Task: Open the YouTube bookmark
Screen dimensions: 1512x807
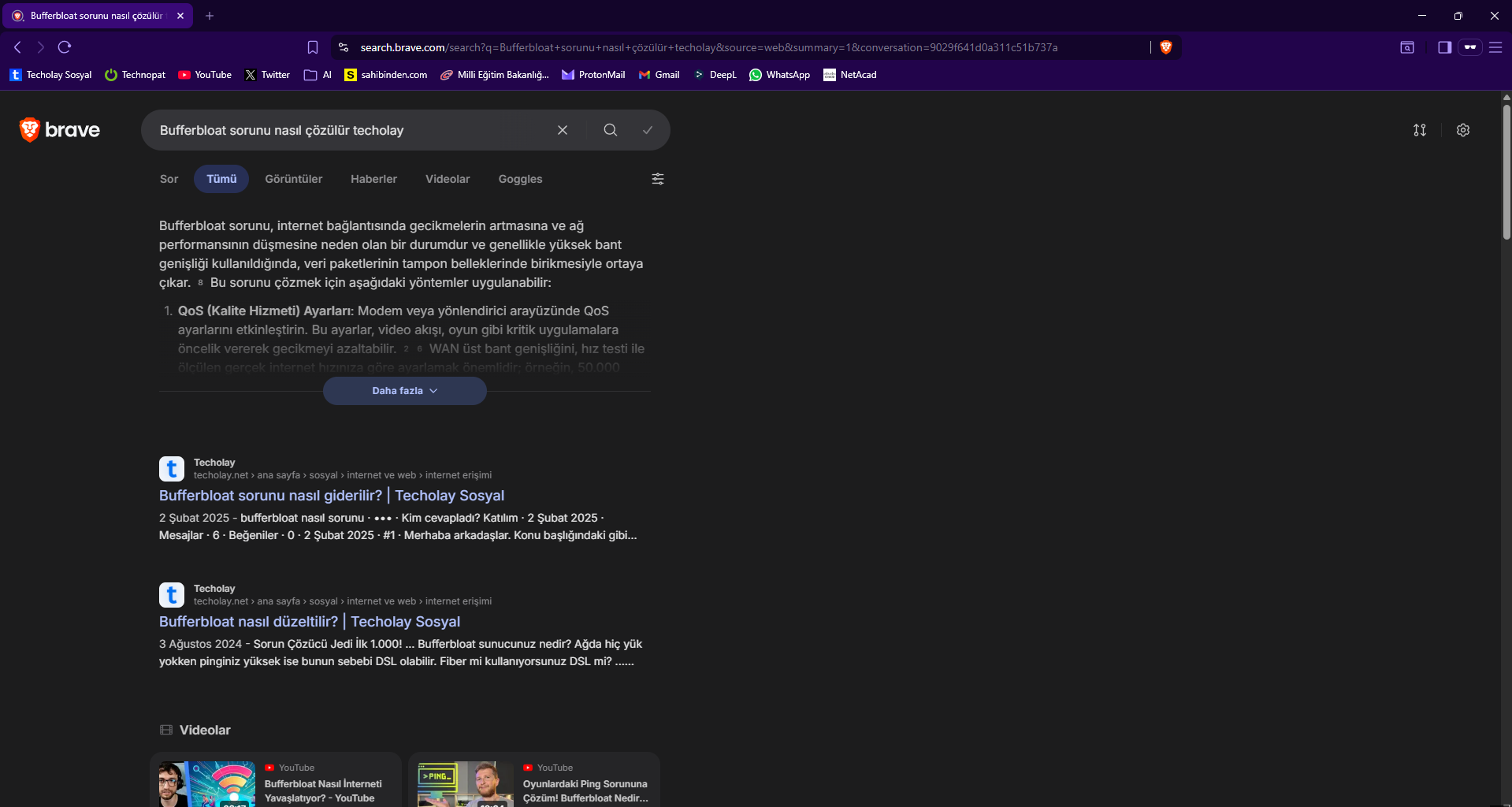Action: click(205, 75)
